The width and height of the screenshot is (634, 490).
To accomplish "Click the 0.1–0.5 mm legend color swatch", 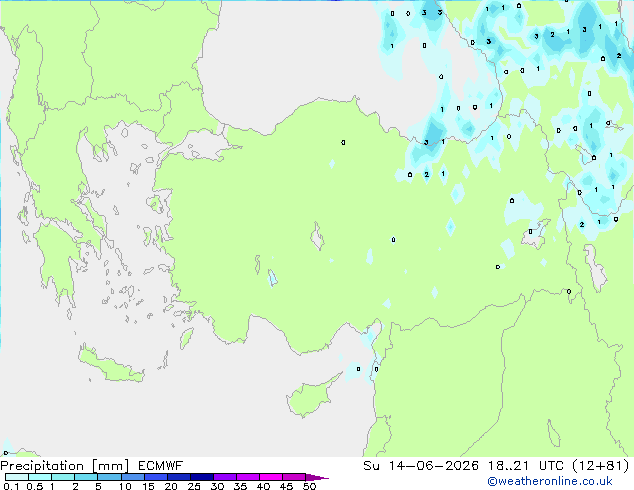I will point(17,477).
